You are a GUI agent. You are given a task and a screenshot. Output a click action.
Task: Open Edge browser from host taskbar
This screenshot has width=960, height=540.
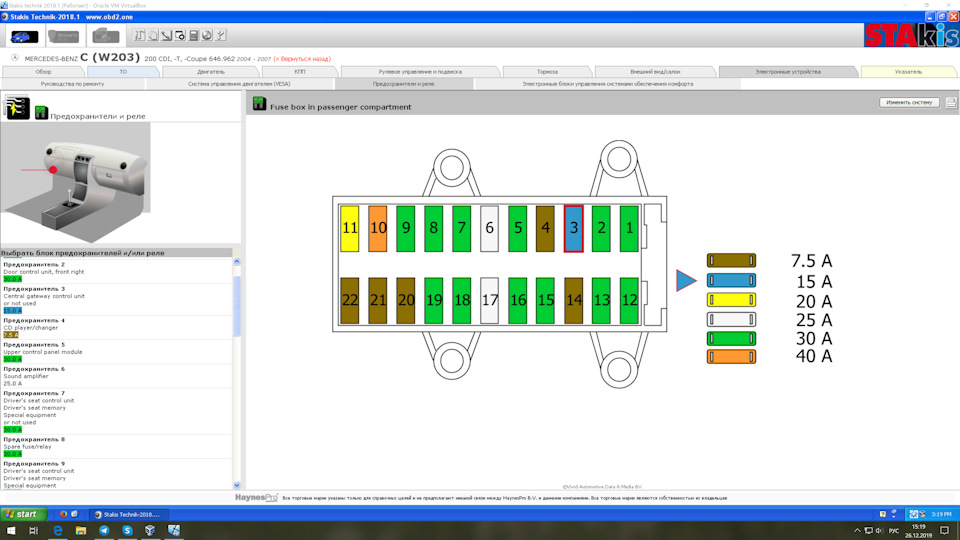click(x=58, y=531)
